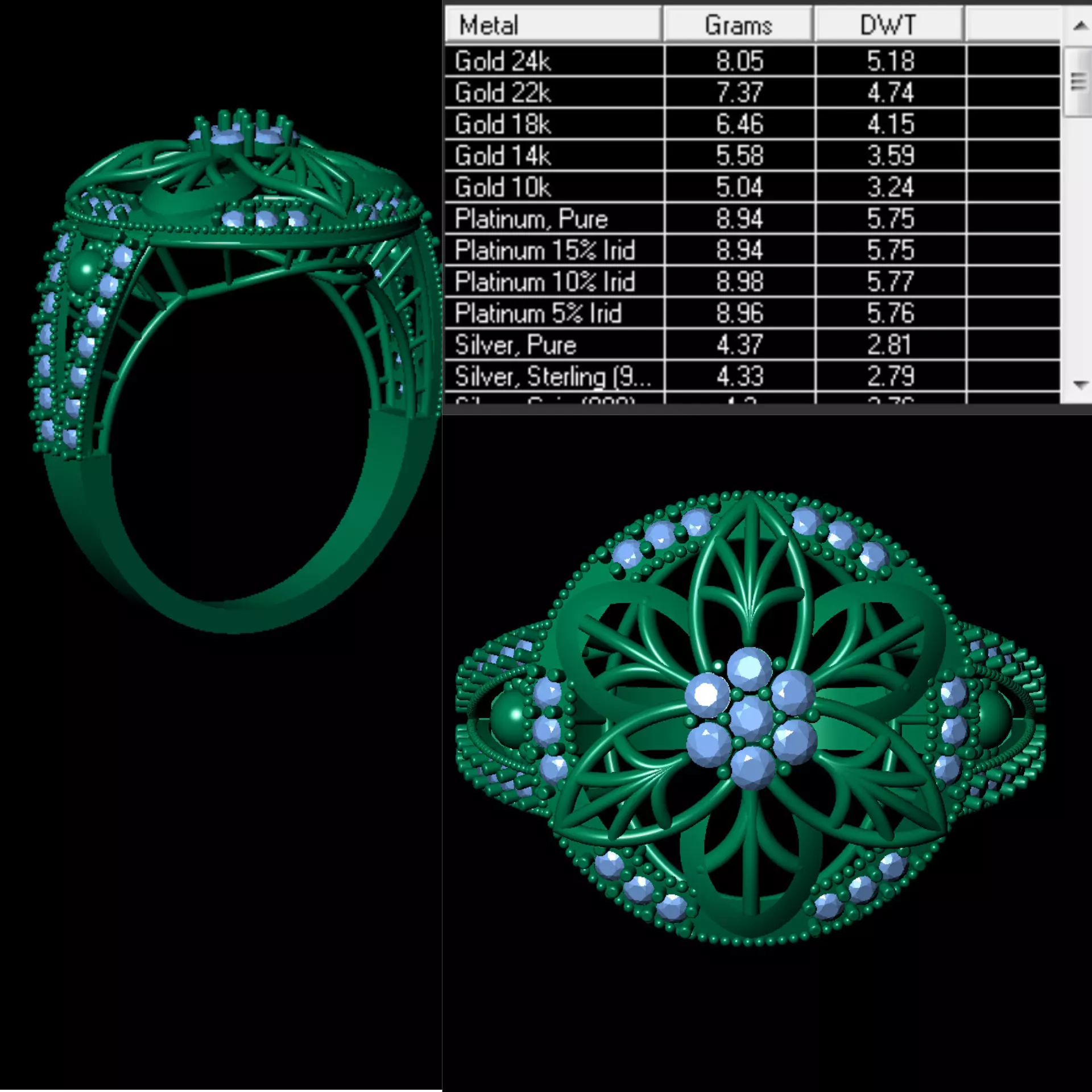The image size is (1092, 1092).
Task: Select the Silver, Sterling row
Action: (x=752, y=376)
